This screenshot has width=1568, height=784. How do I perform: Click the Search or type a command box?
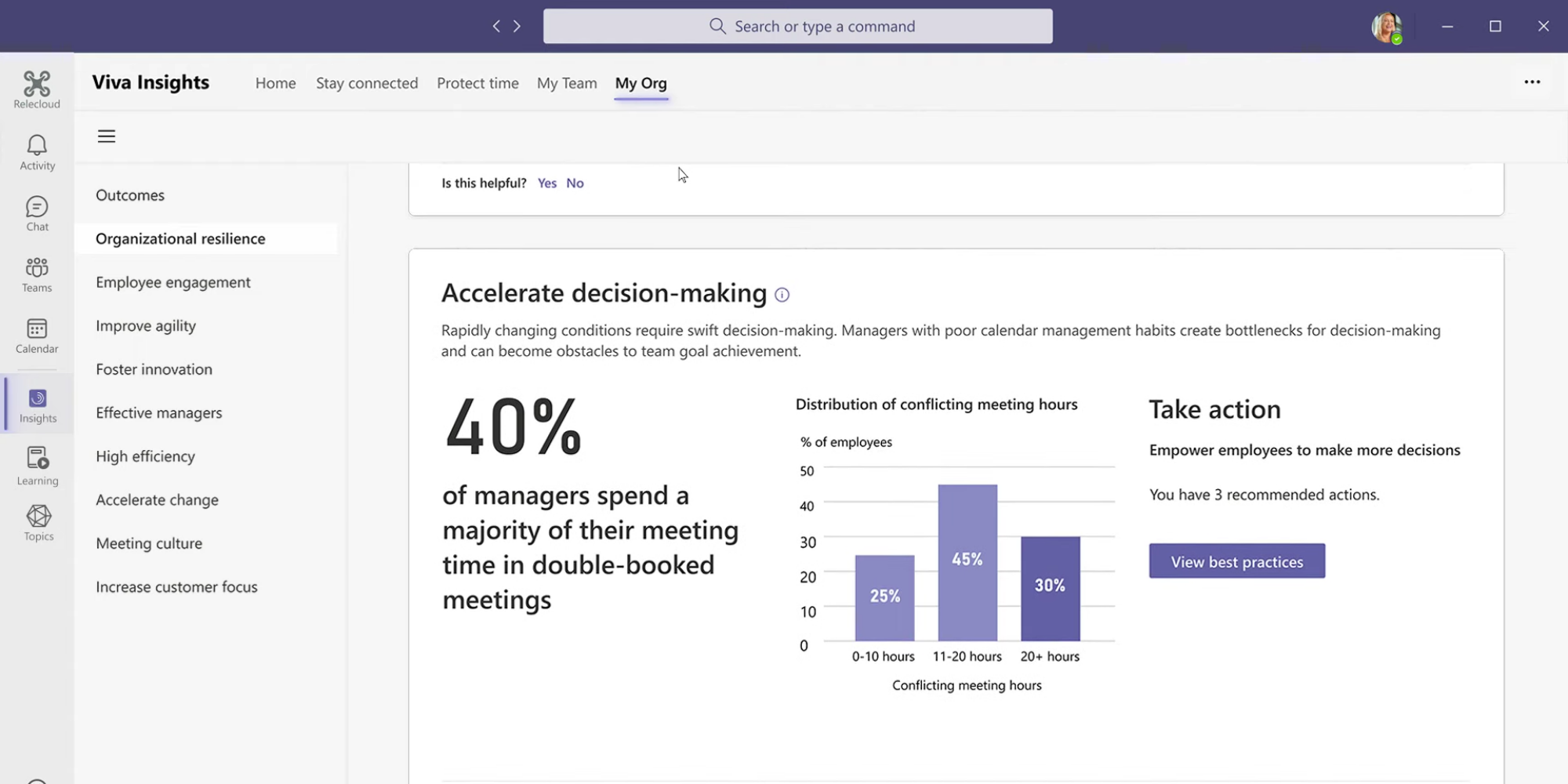[797, 27]
